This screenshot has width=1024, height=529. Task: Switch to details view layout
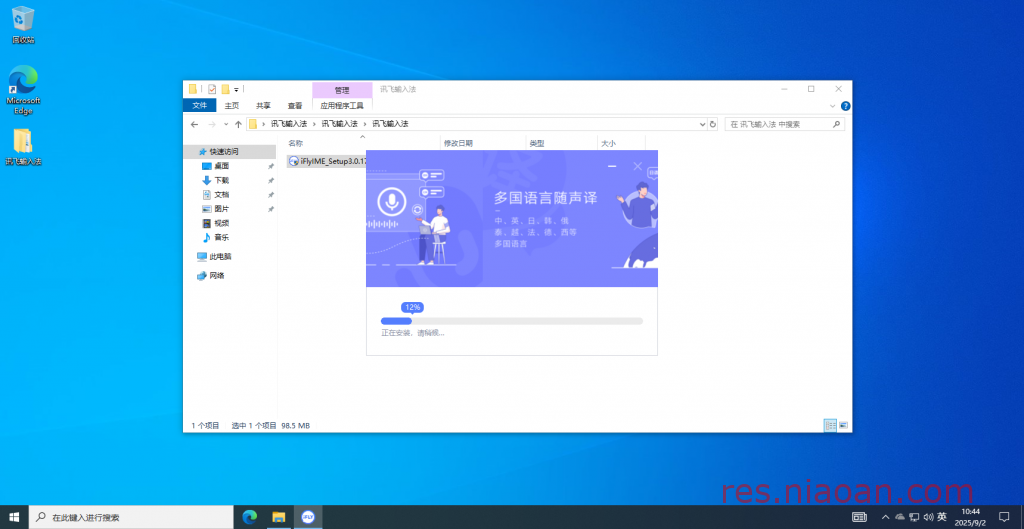click(830, 425)
